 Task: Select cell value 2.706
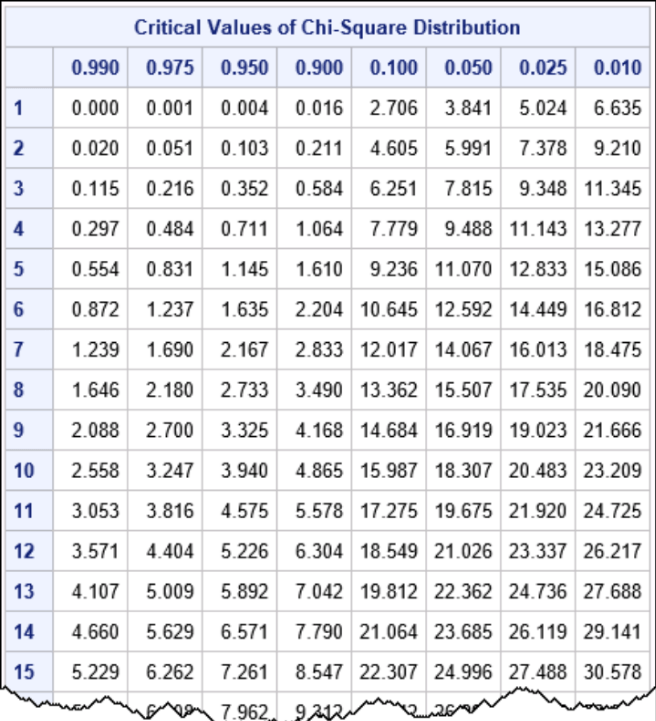(x=394, y=108)
